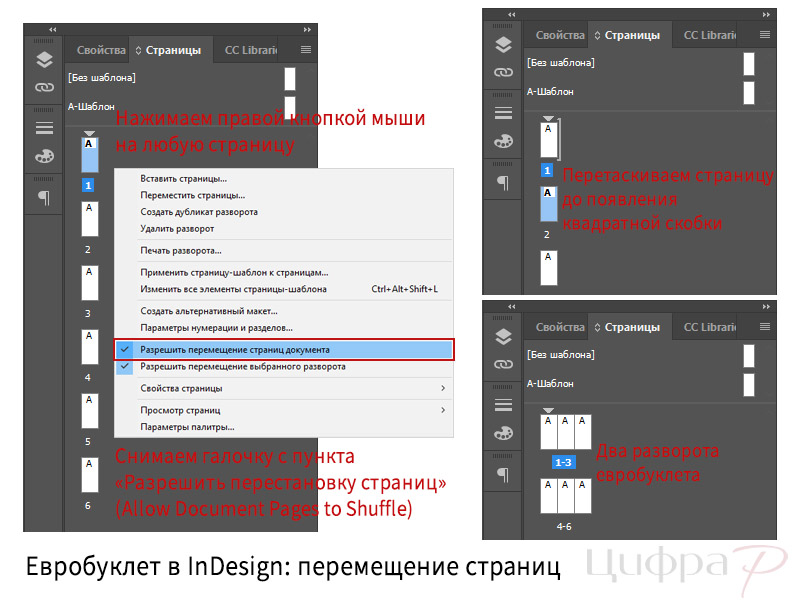Image resolution: width=800 pixels, height=600 pixels.
Task: Open Stroke icon in bottom-right panel
Action: point(504,405)
